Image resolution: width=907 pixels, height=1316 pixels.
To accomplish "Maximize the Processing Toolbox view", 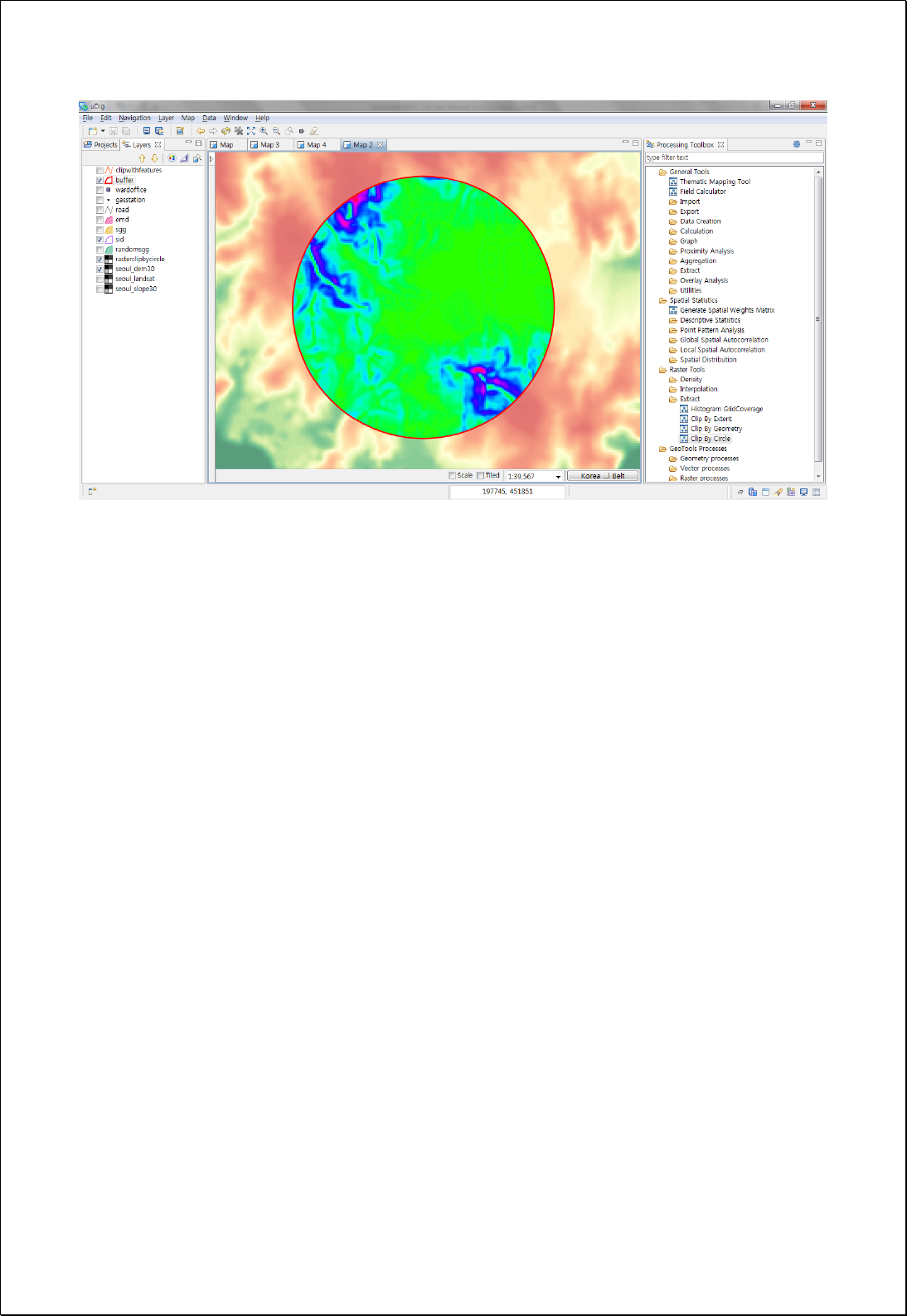I will pos(818,143).
